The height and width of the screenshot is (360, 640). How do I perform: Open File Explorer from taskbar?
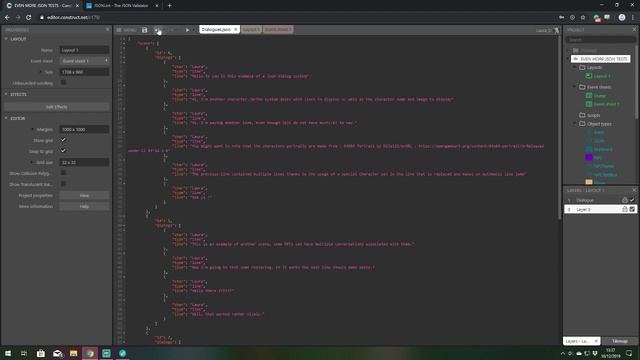click(x=73, y=353)
